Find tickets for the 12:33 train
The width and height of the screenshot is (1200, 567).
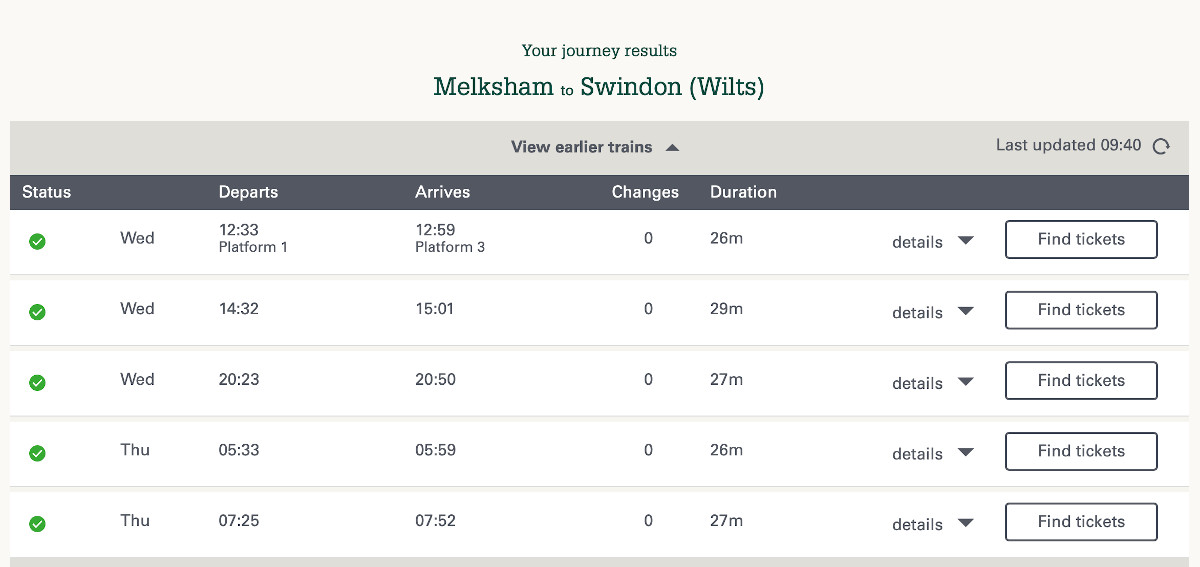[x=1080, y=240]
